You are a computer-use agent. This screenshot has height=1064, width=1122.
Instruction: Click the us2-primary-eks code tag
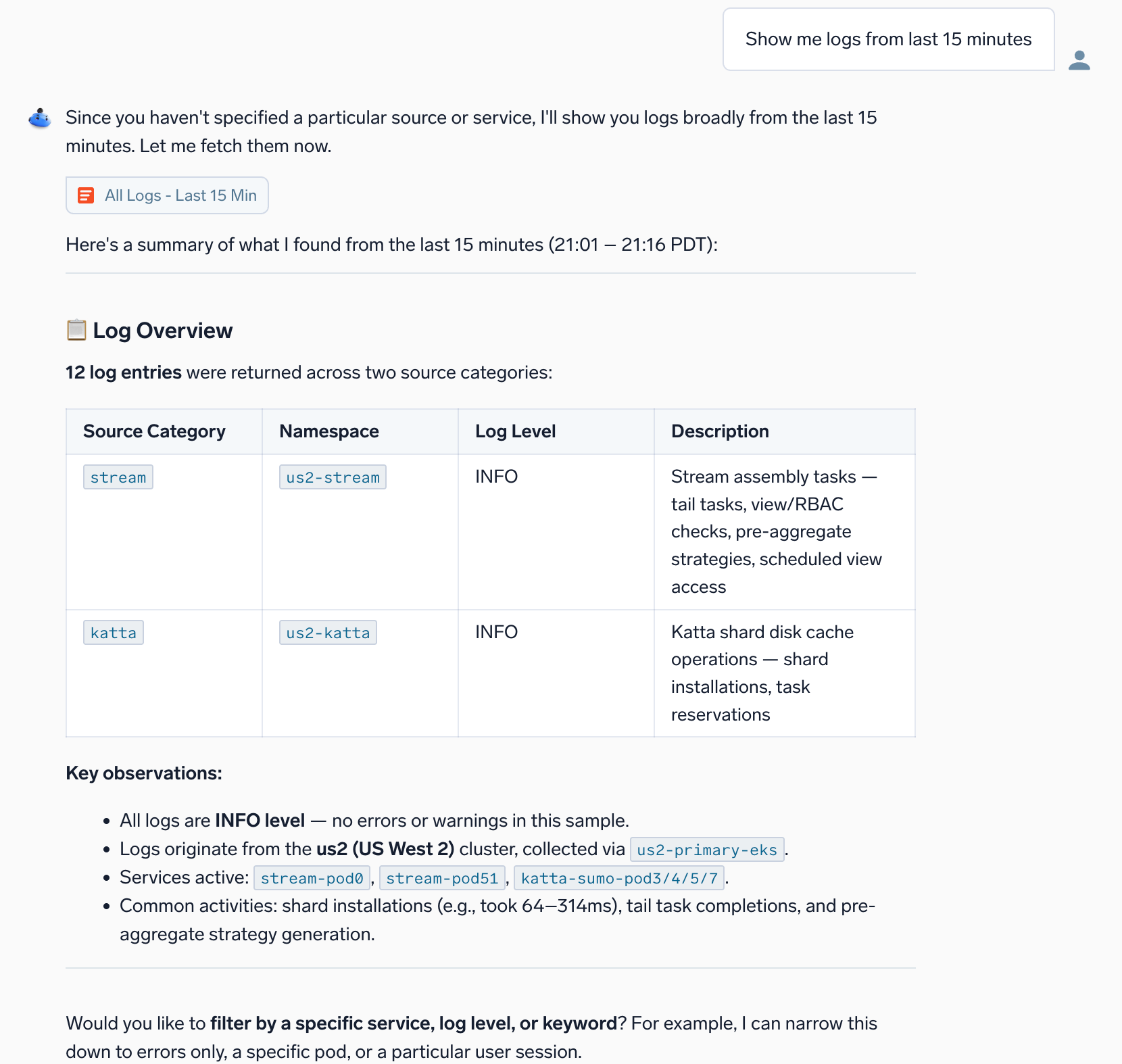[707, 850]
